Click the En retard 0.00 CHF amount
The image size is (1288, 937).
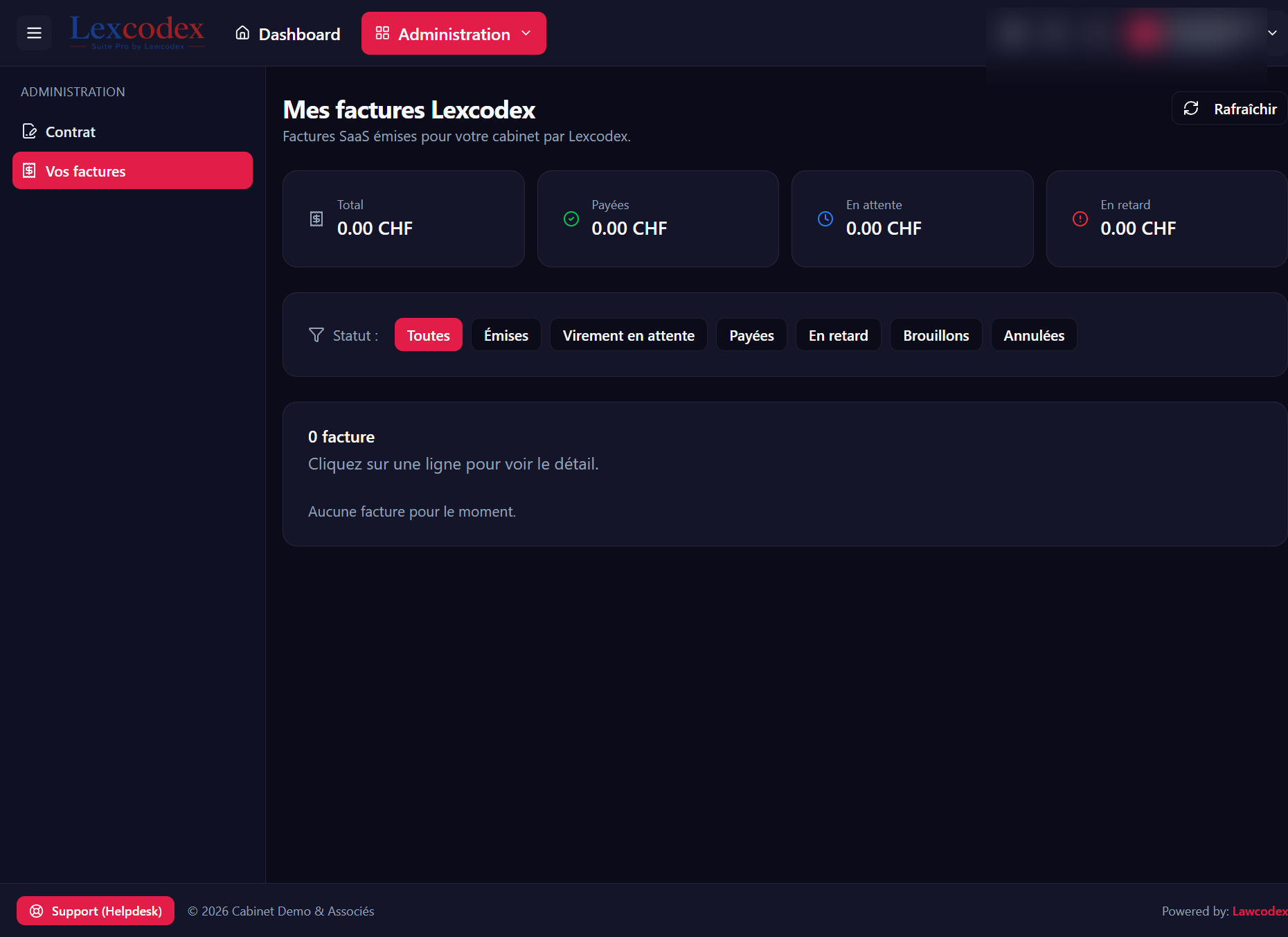coord(1138,229)
